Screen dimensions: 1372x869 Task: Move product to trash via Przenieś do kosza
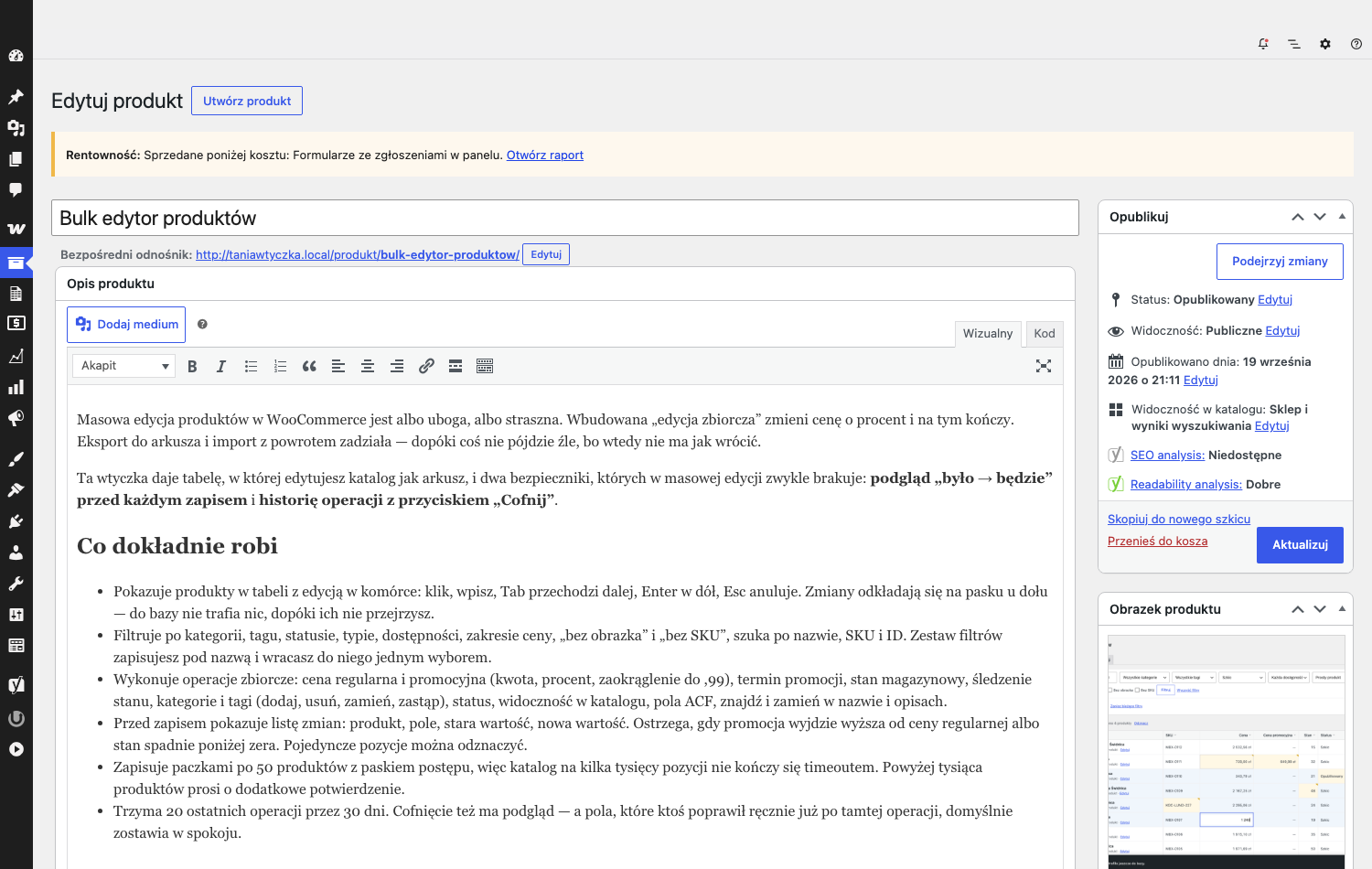click(x=1157, y=542)
